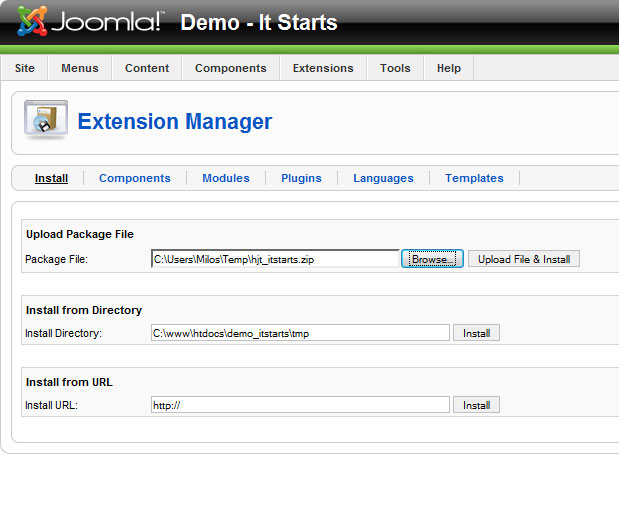Switch to the Templates tab

tap(474, 178)
